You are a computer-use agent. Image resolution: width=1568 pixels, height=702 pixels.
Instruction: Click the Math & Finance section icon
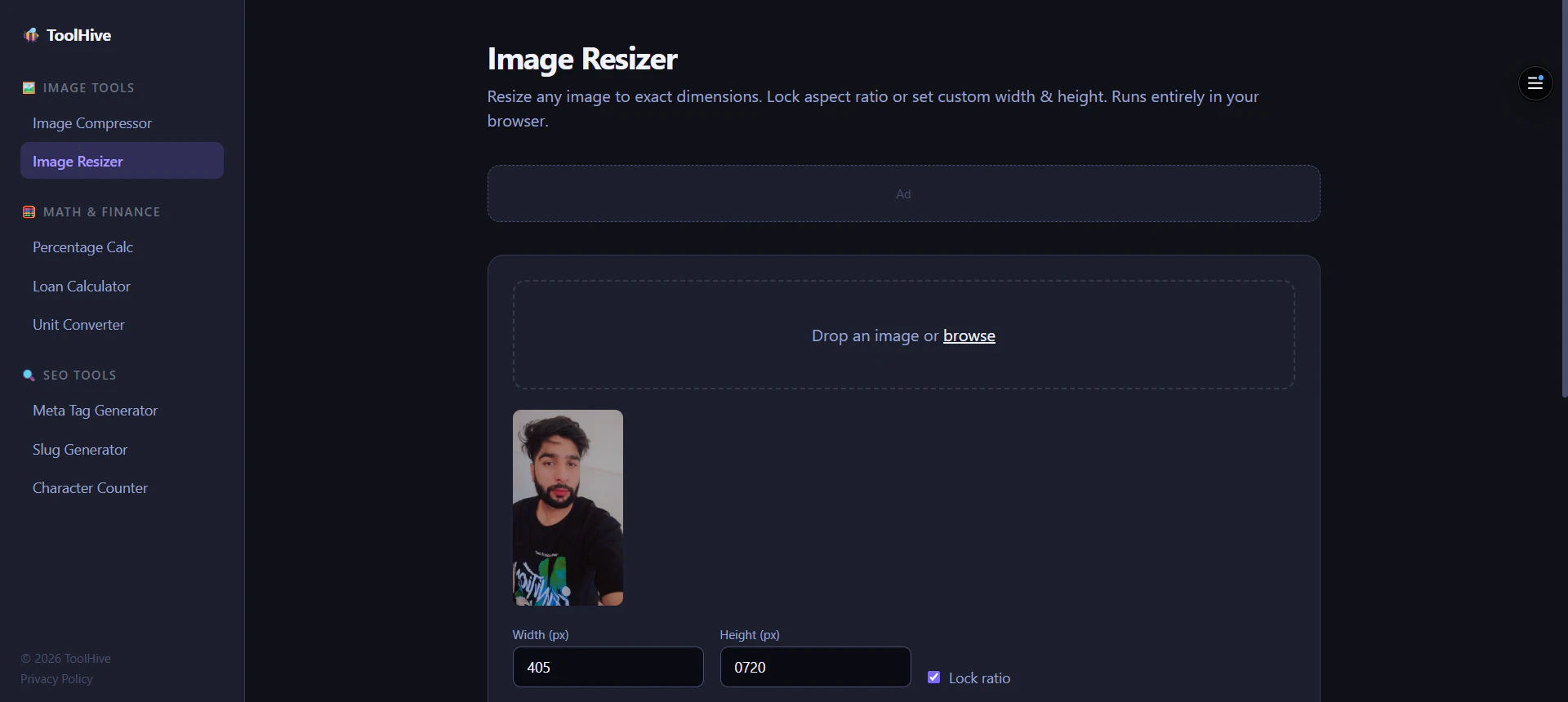[x=29, y=212]
